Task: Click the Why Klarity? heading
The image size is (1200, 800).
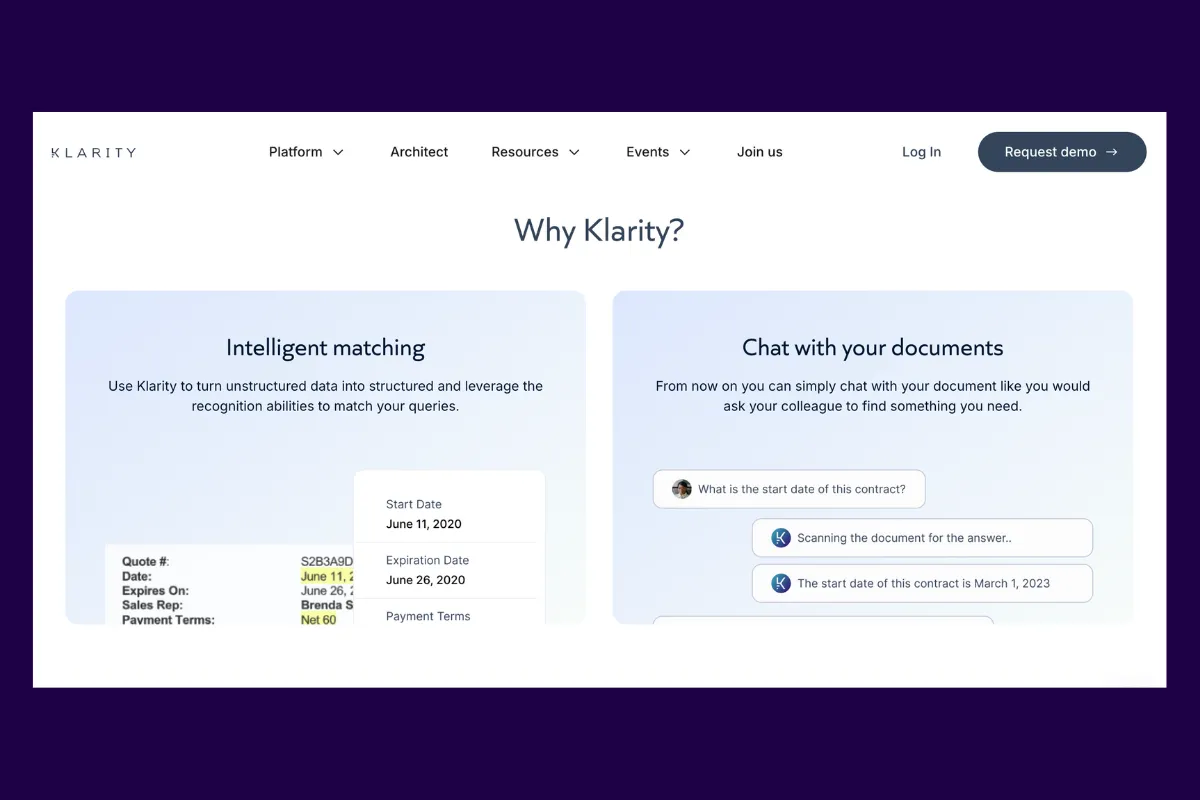Action: click(x=599, y=231)
